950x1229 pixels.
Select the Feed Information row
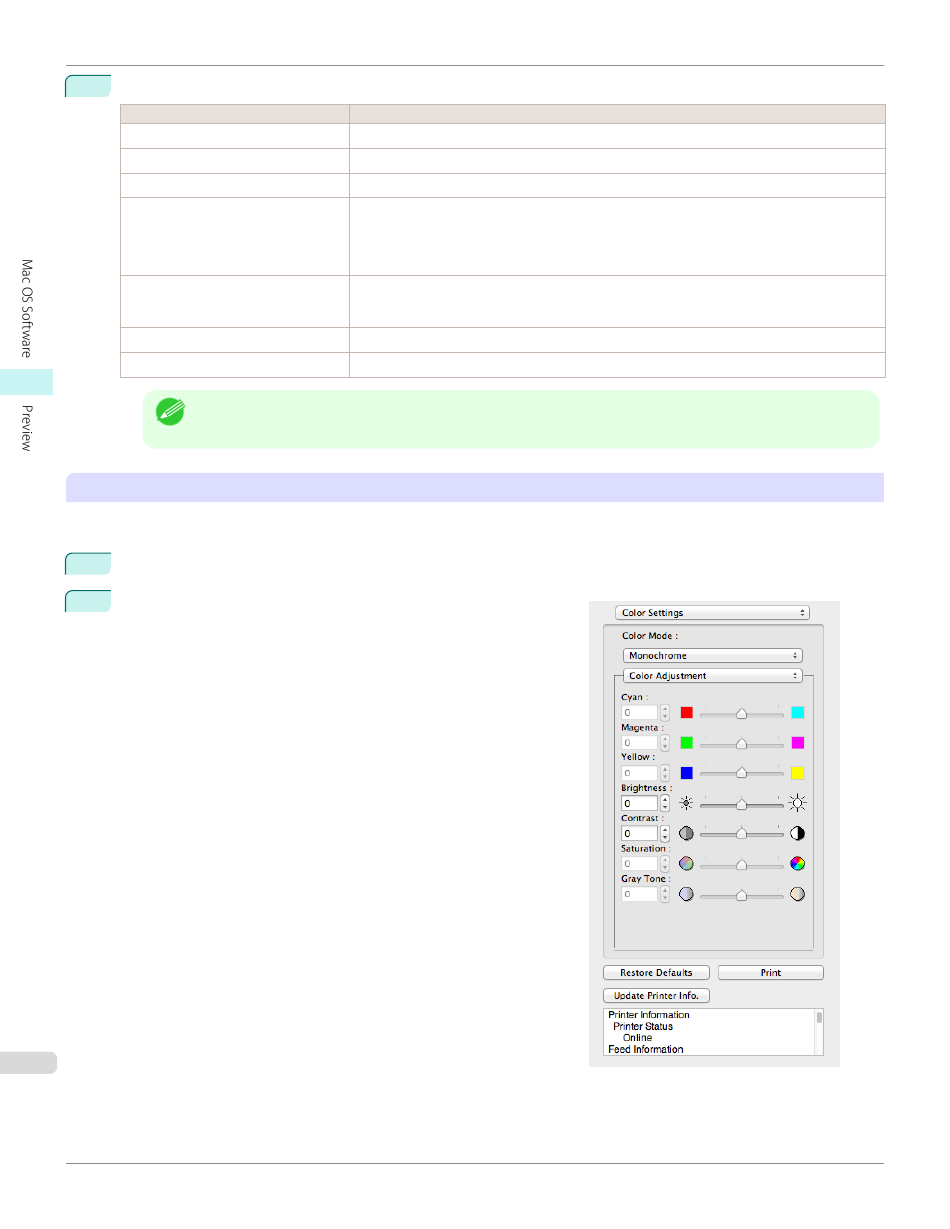click(x=646, y=1050)
